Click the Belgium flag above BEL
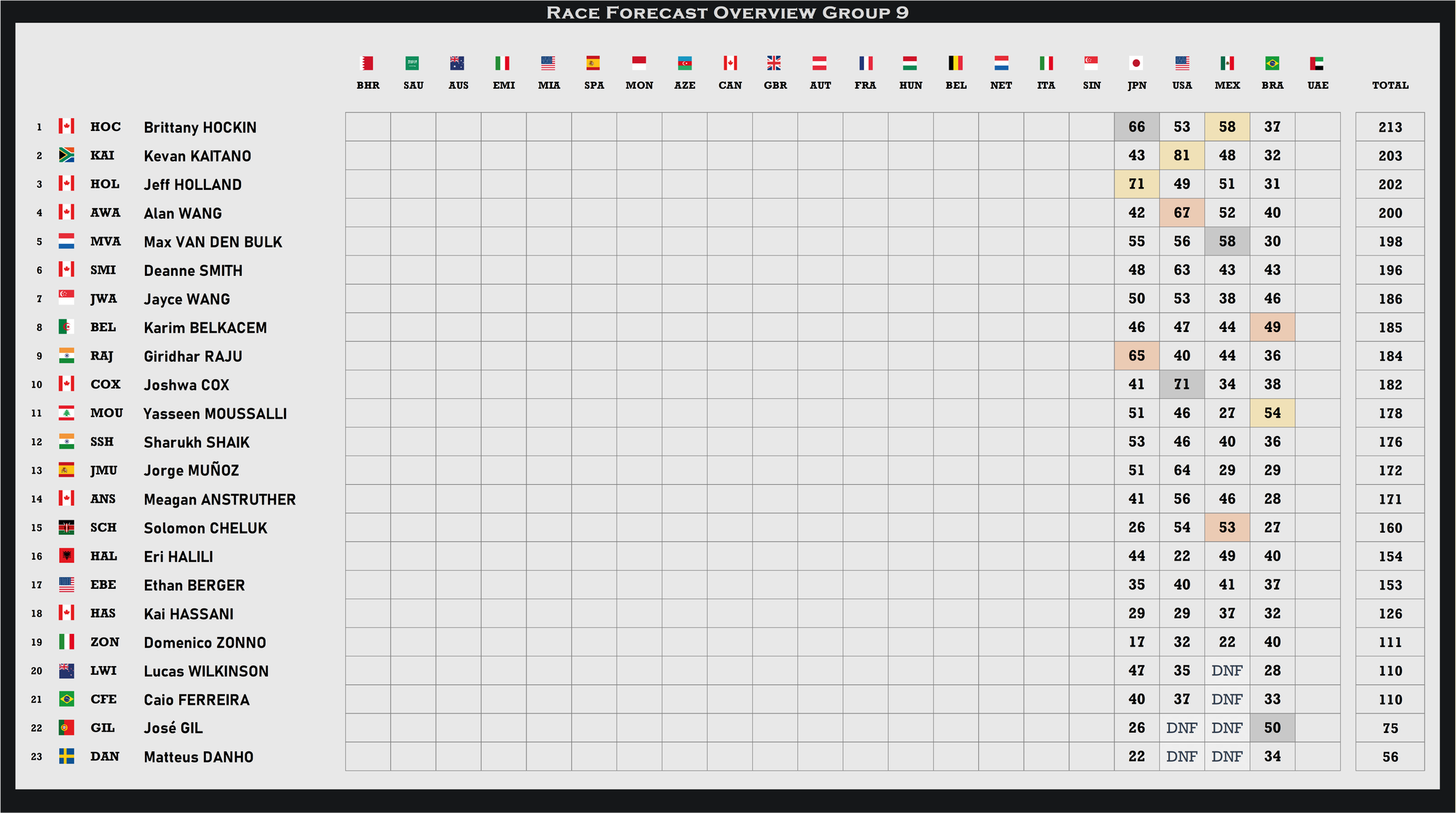 [956, 63]
